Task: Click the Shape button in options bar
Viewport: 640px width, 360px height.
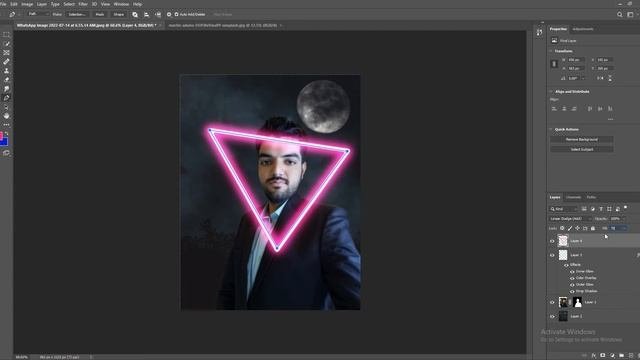Action: click(119, 14)
